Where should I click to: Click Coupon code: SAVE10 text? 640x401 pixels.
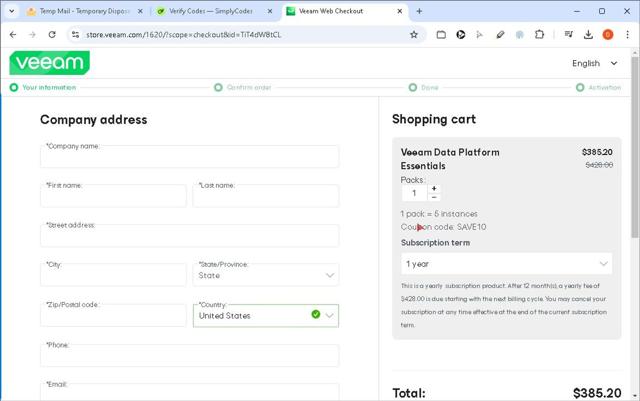pos(443,227)
